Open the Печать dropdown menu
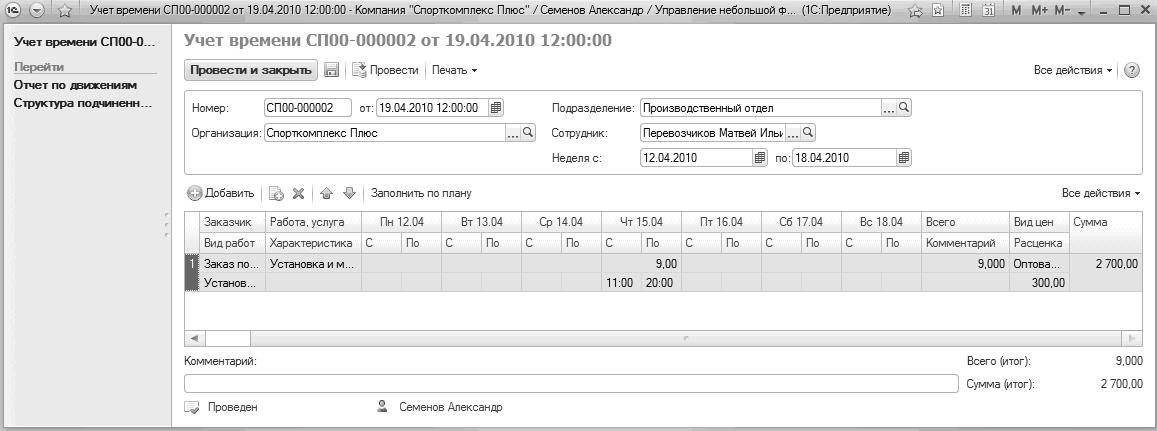The image size is (1157, 431). [455, 70]
